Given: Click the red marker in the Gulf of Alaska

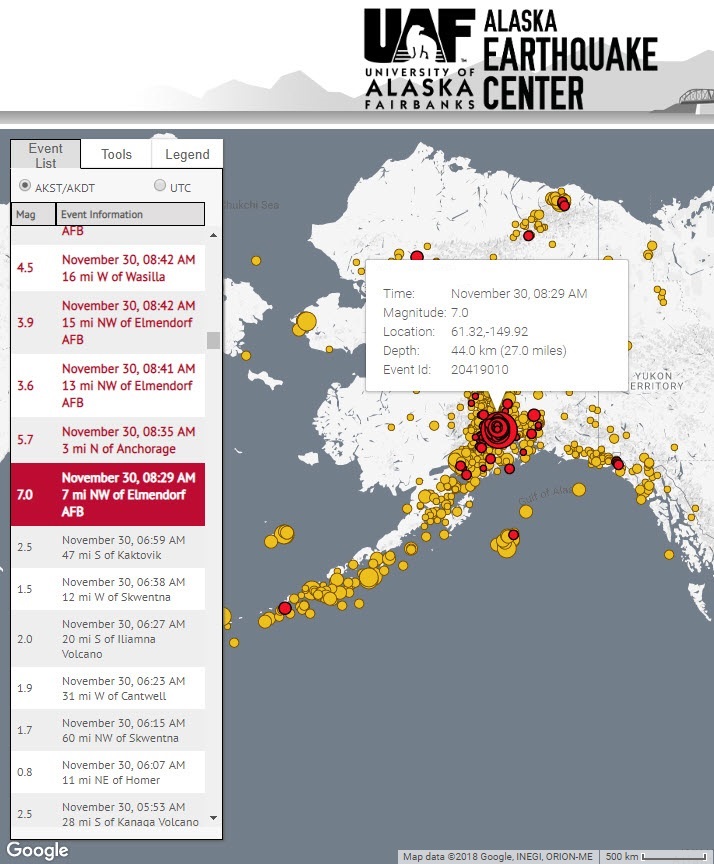Looking at the screenshot, I should tap(513, 536).
